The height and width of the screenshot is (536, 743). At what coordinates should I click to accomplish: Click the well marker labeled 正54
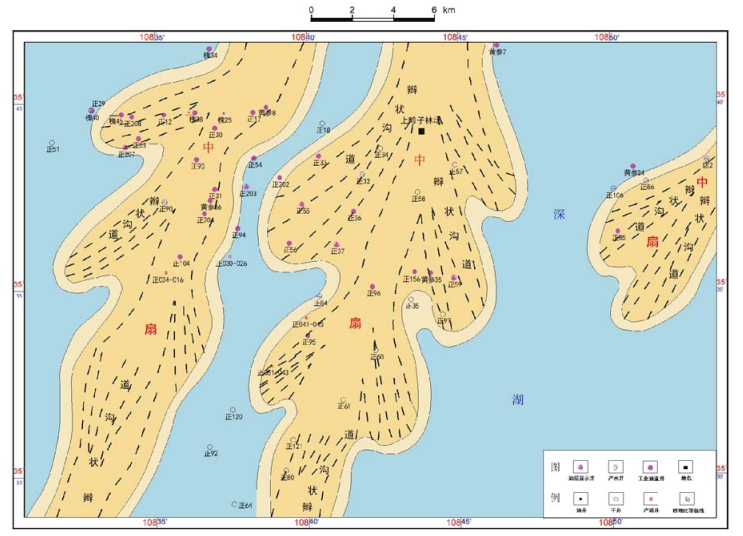pos(255,158)
